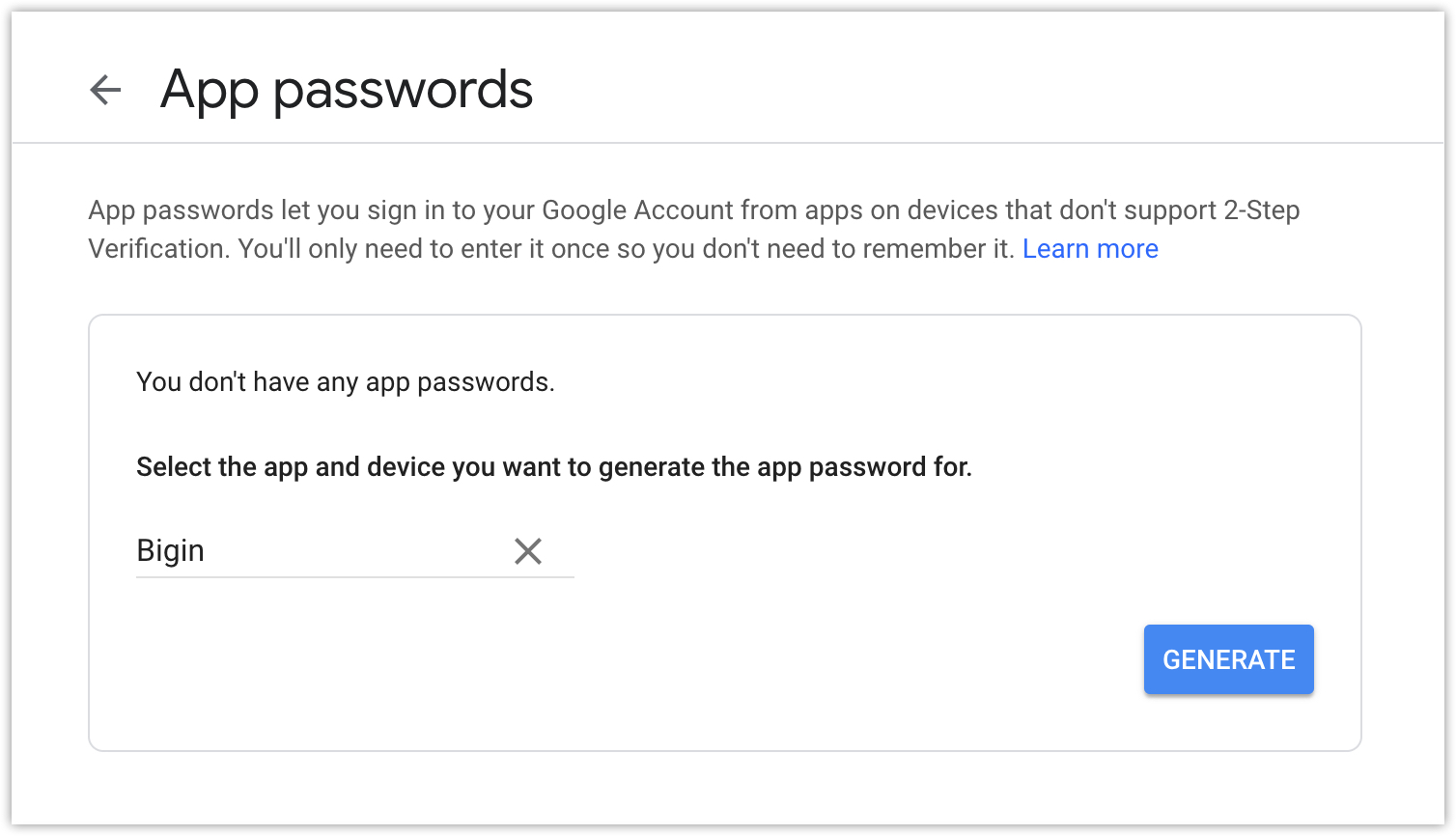Tap the blue GENERATE action at card bottom

coord(1228,659)
